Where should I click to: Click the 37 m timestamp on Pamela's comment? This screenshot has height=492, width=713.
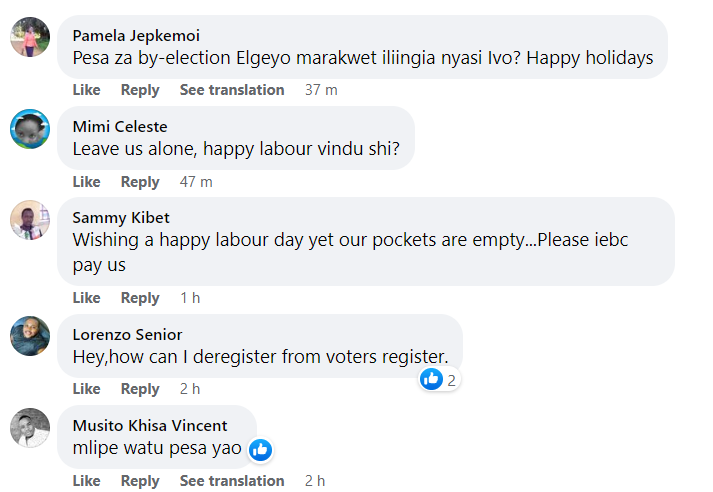pyautogui.click(x=321, y=90)
